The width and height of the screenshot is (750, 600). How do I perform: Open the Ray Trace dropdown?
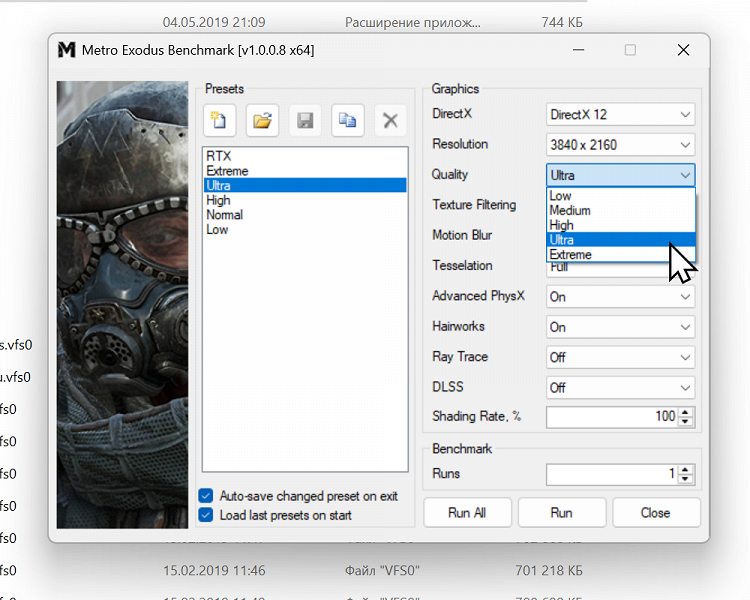pos(620,357)
